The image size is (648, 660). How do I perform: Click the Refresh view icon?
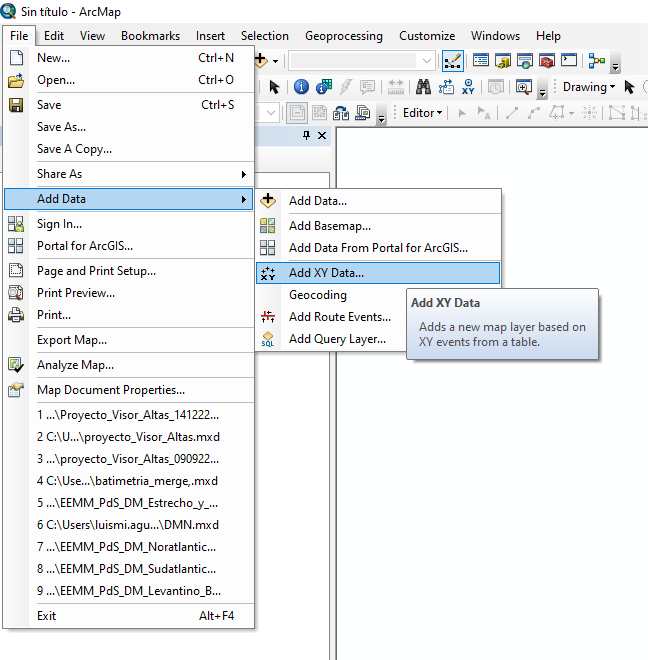click(341, 113)
